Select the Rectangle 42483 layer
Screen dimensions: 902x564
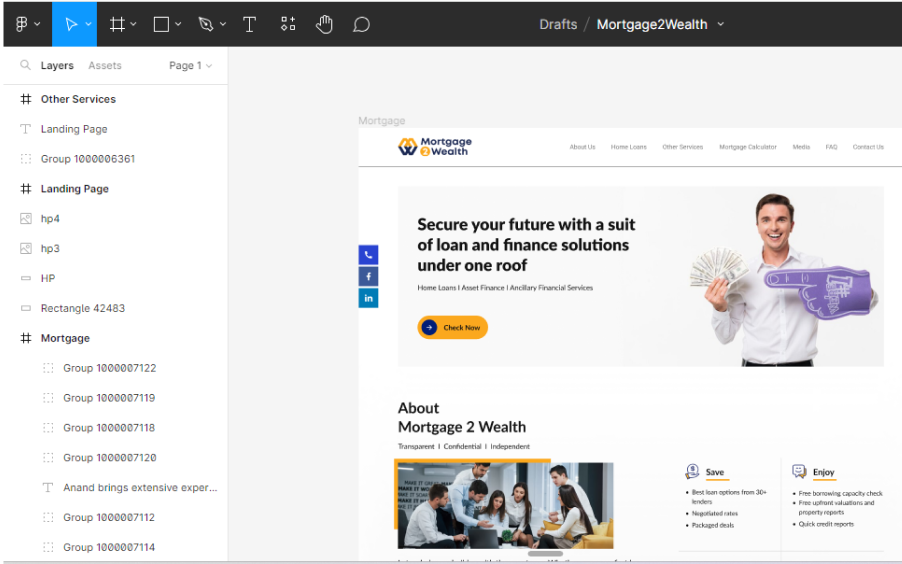(82, 308)
